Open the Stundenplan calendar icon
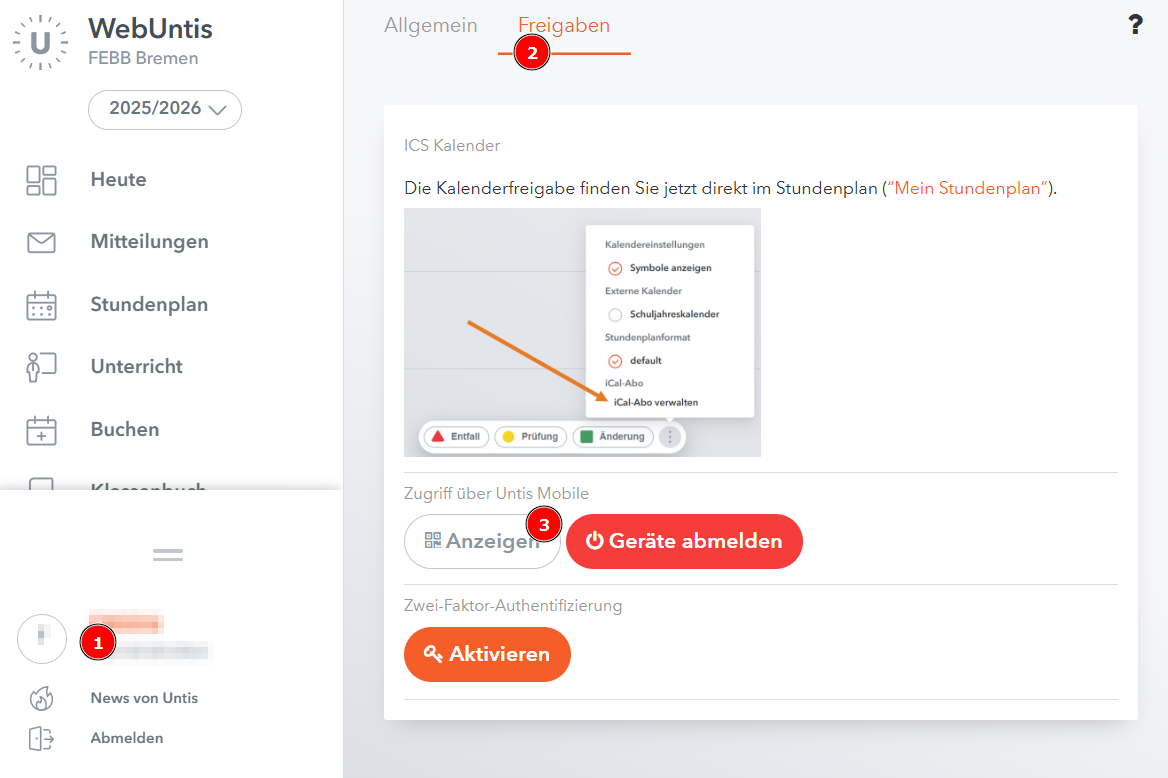Screen dimensions: 1168x778 [41, 305]
